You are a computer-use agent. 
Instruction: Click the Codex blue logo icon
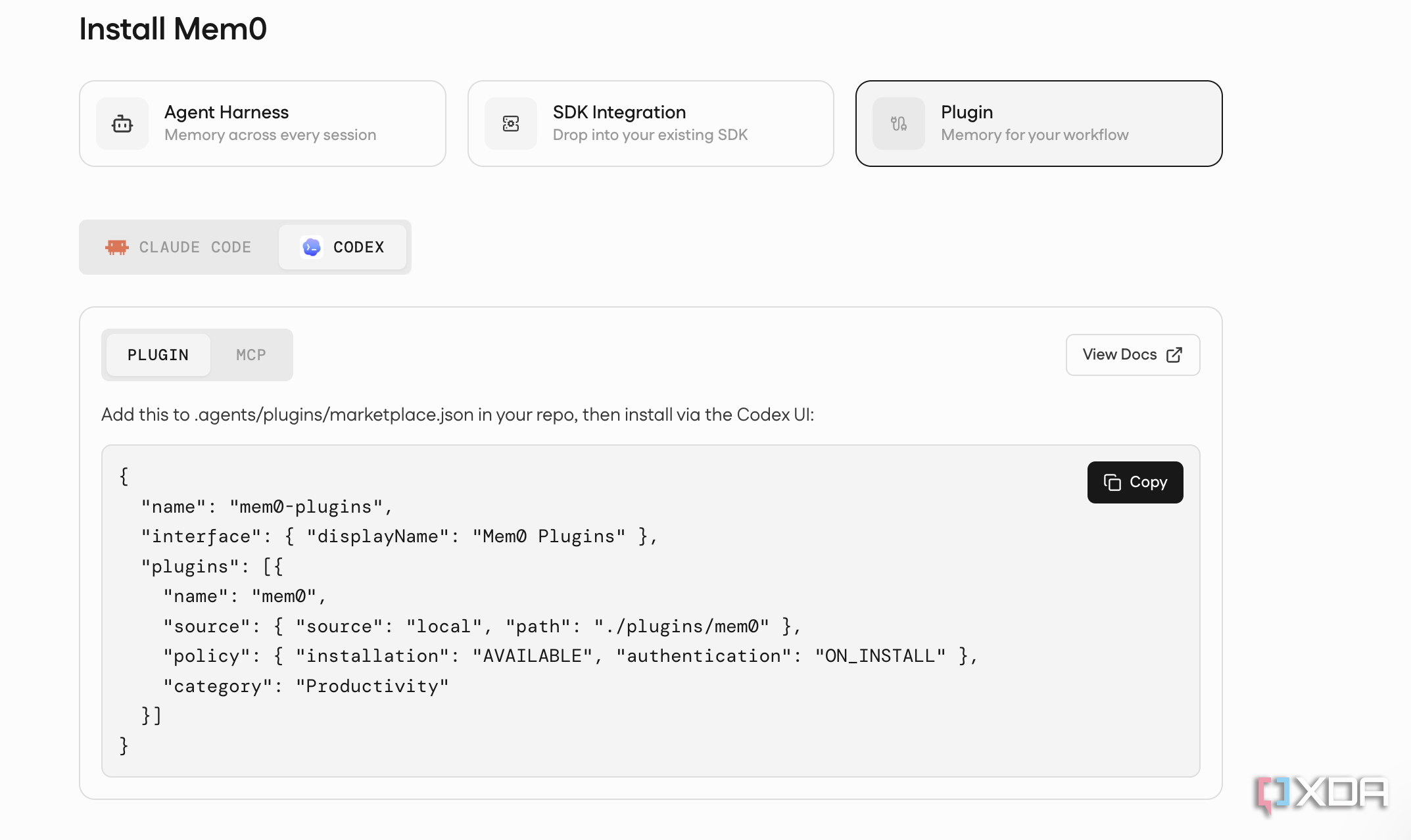click(312, 247)
